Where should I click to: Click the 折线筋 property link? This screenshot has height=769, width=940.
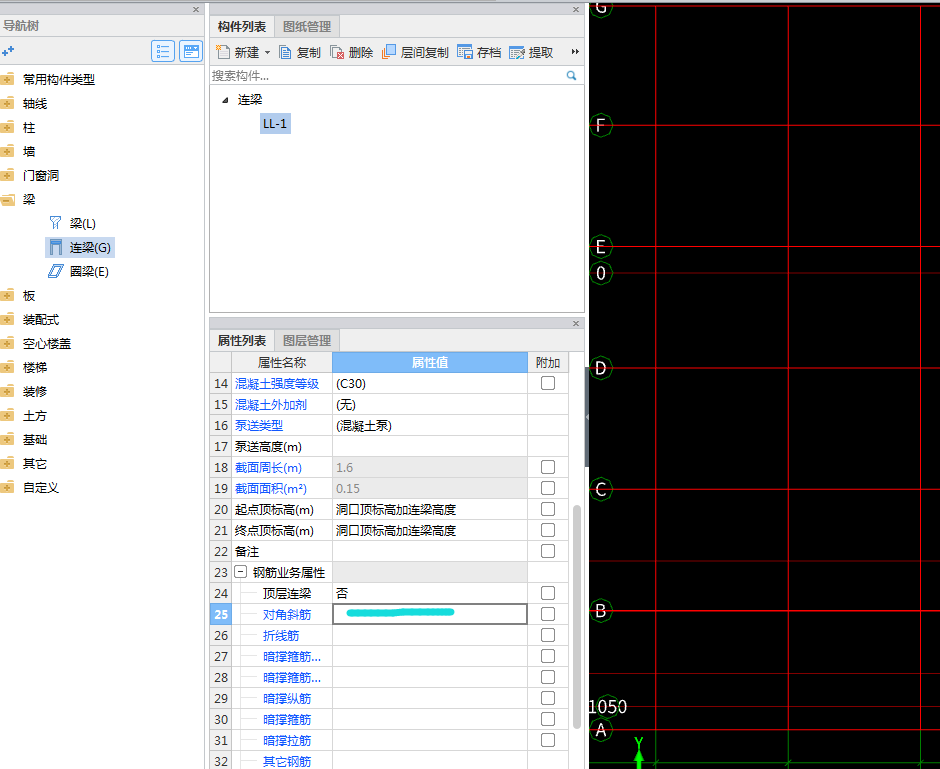point(281,635)
